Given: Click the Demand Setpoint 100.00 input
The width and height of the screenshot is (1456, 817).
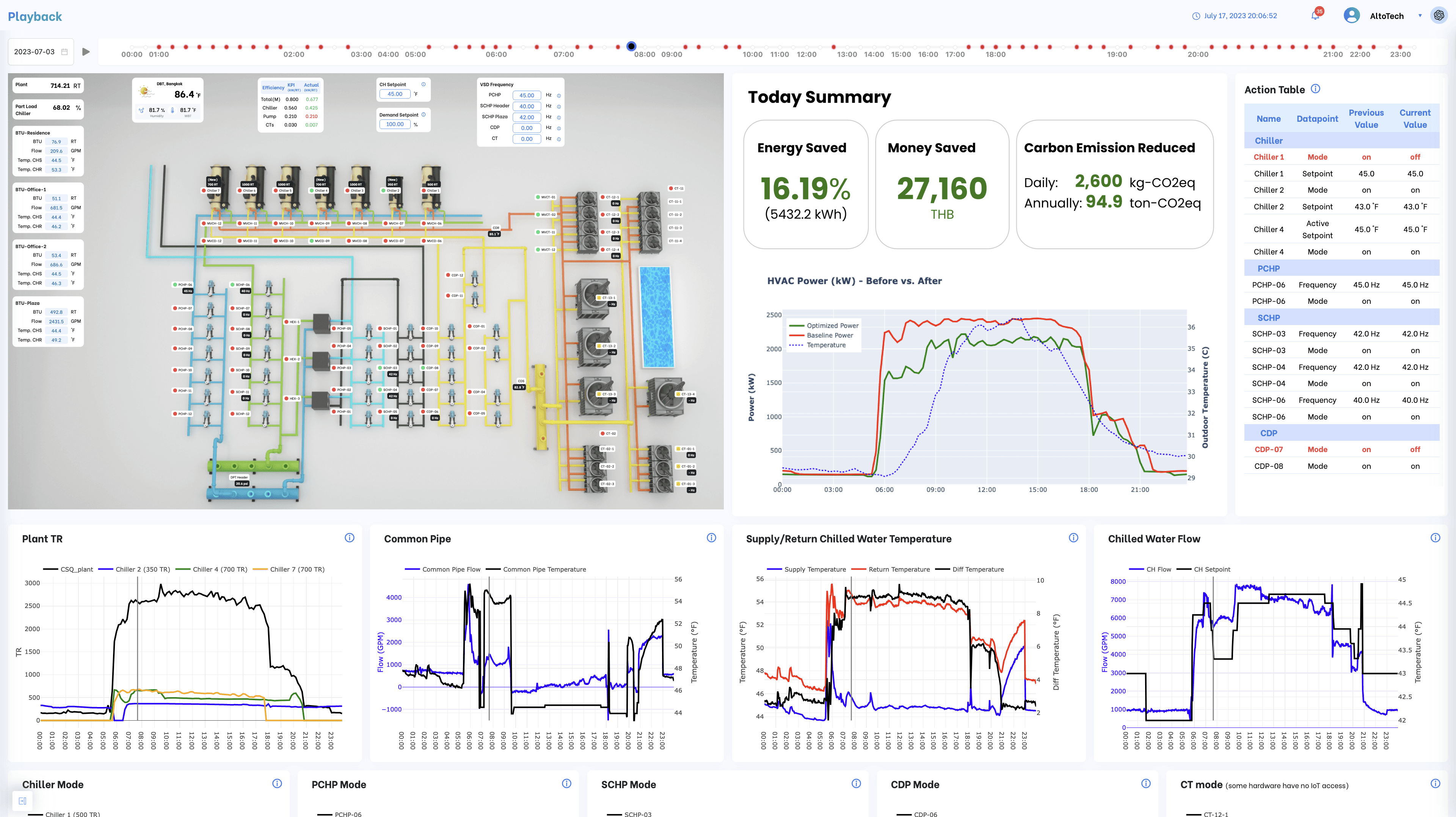Looking at the screenshot, I should 395,124.
